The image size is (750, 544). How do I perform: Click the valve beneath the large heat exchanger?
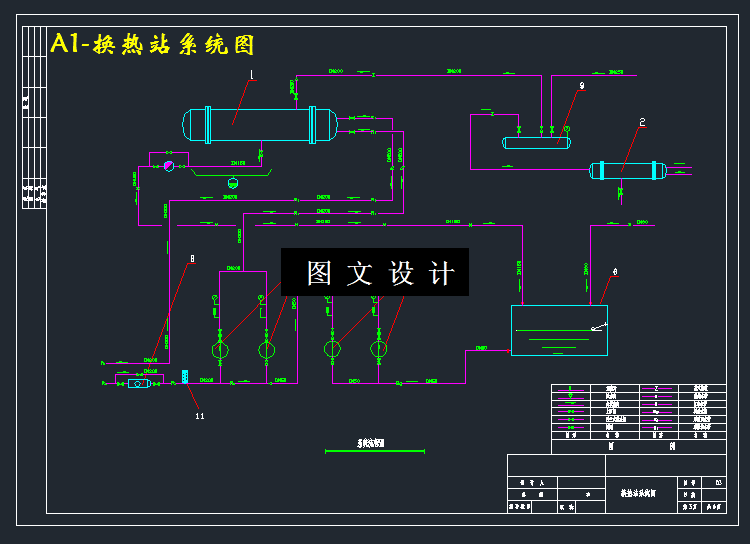pos(261,154)
